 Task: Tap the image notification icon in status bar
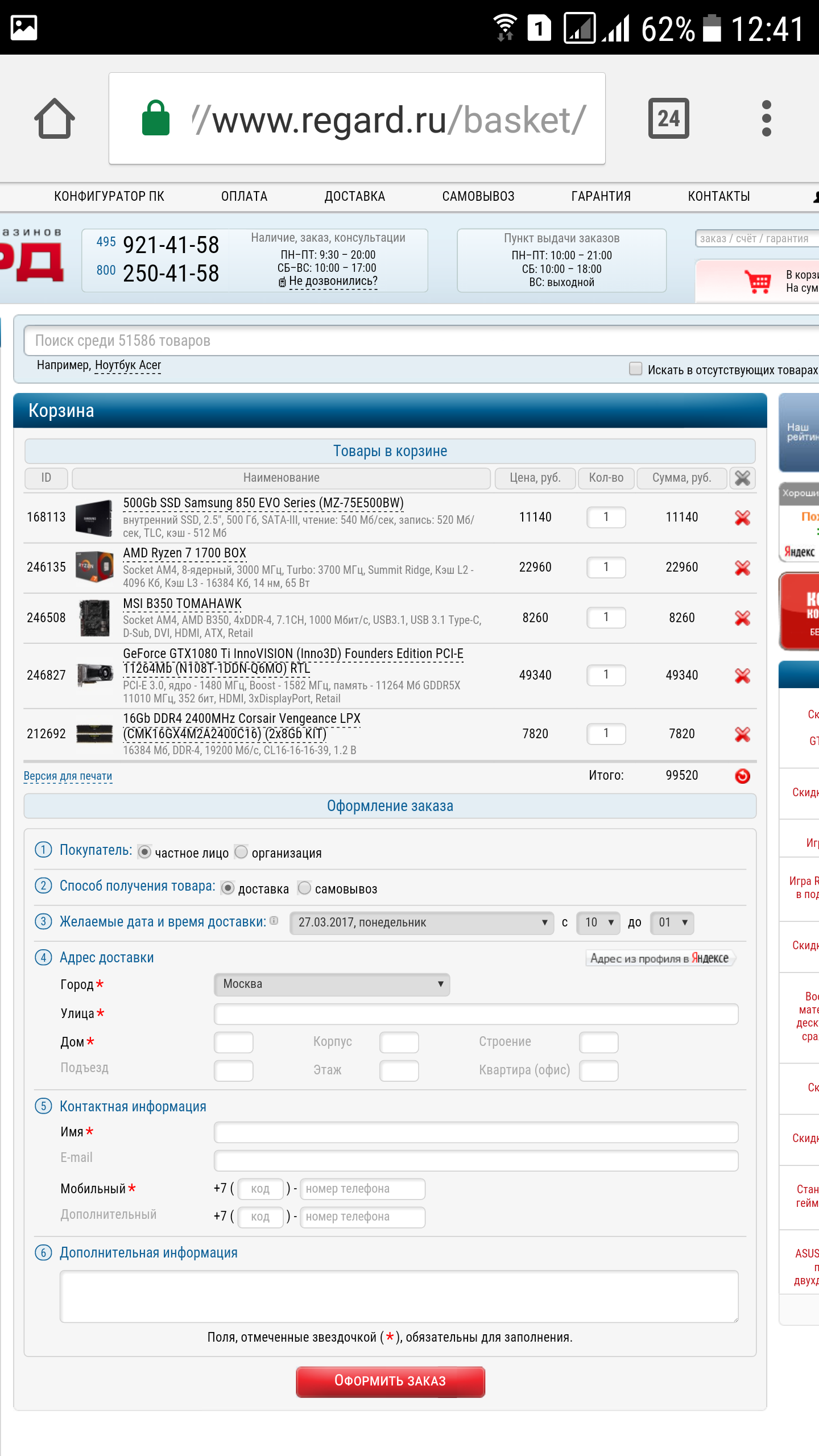tap(24, 27)
